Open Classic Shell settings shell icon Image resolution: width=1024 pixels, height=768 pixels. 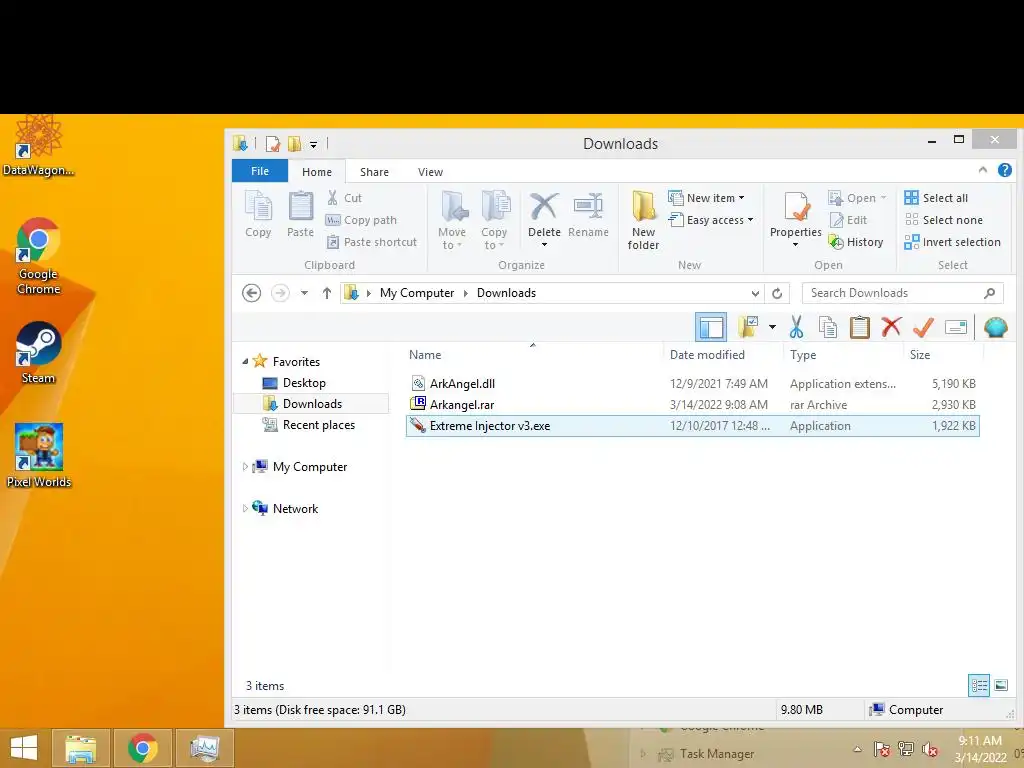click(995, 327)
